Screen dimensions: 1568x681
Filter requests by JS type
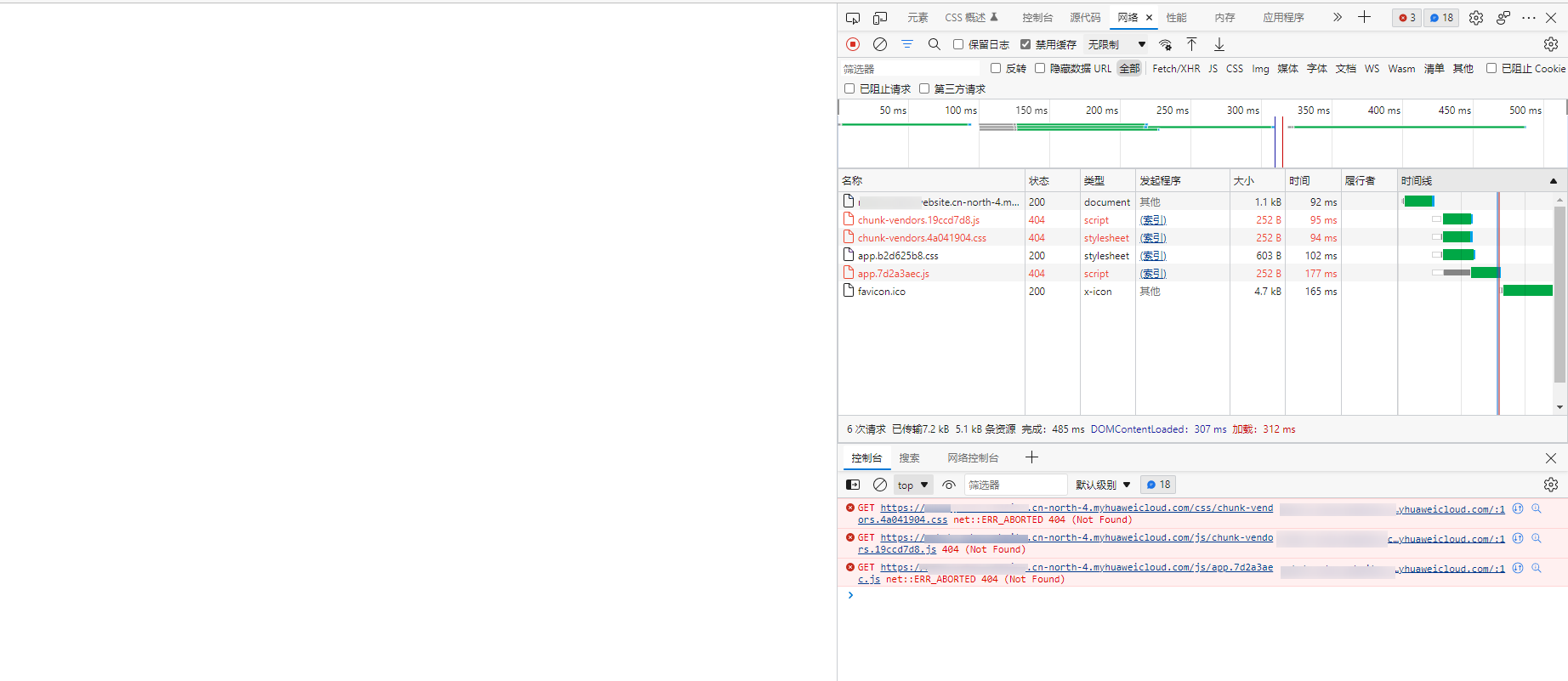click(1213, 69)
